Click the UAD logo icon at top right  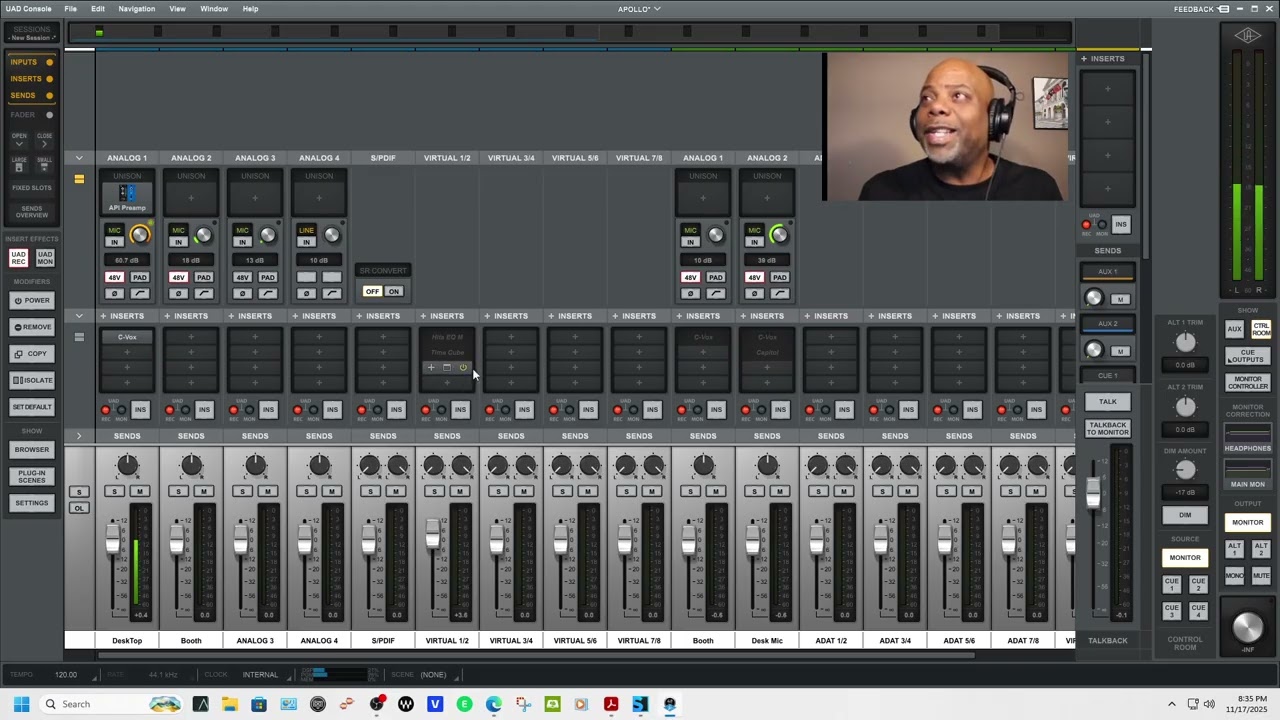1247,37
